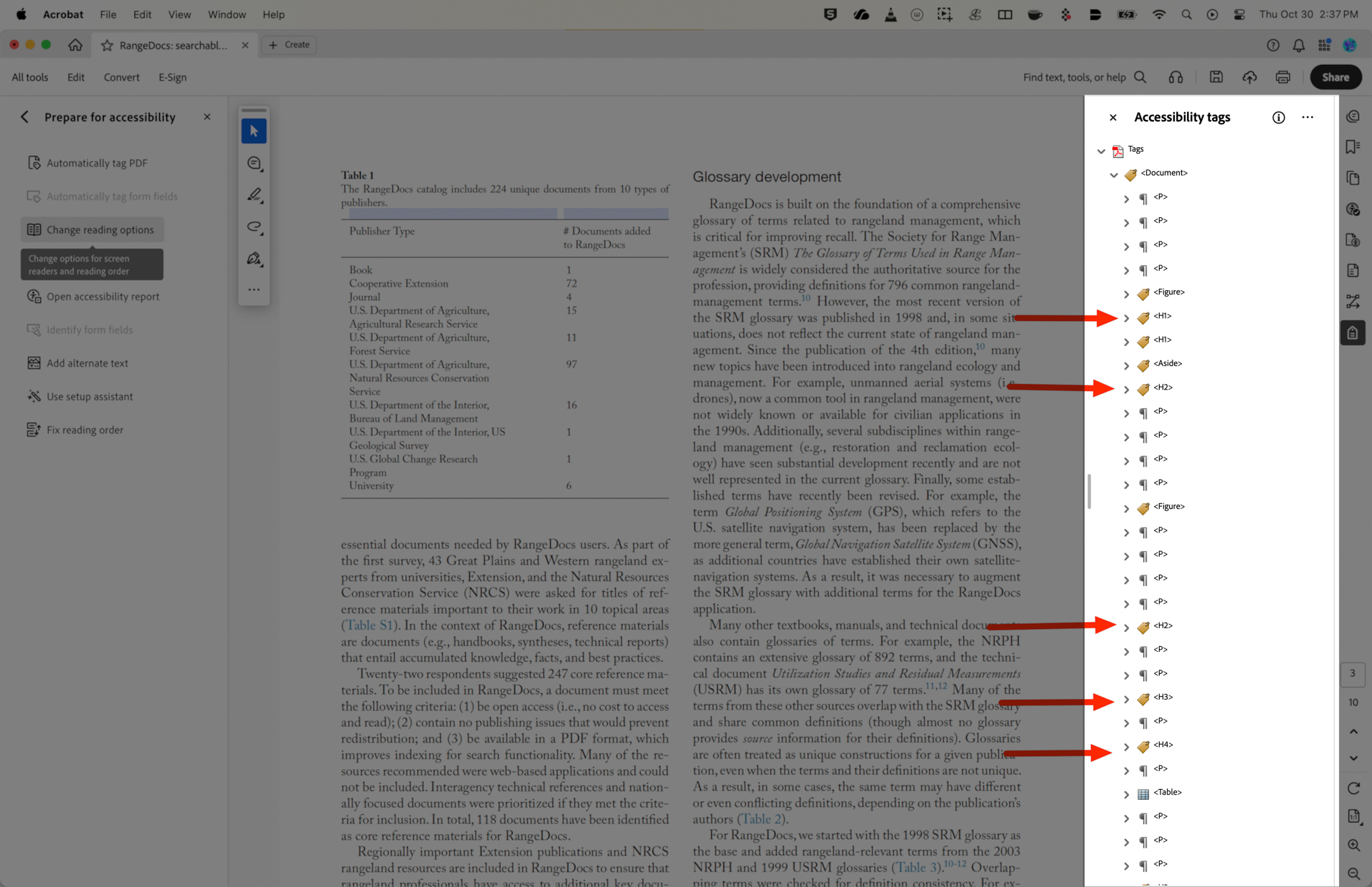Viewport: 1372px width, 887px height.
Task: Expand the <Table> tag node
Action: 1127,794
